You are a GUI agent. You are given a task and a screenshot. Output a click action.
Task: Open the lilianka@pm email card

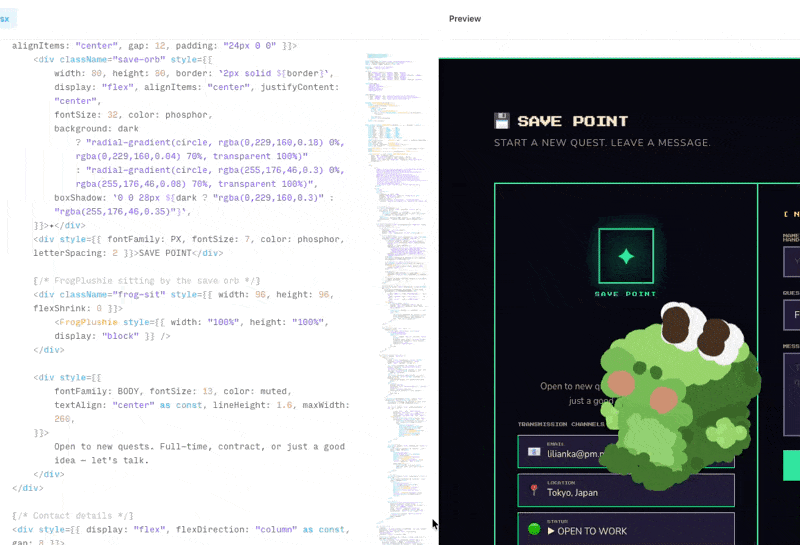(626, 452)
